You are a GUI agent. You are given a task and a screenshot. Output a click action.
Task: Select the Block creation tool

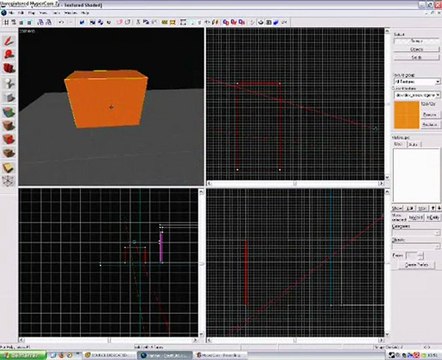(9, 97)
